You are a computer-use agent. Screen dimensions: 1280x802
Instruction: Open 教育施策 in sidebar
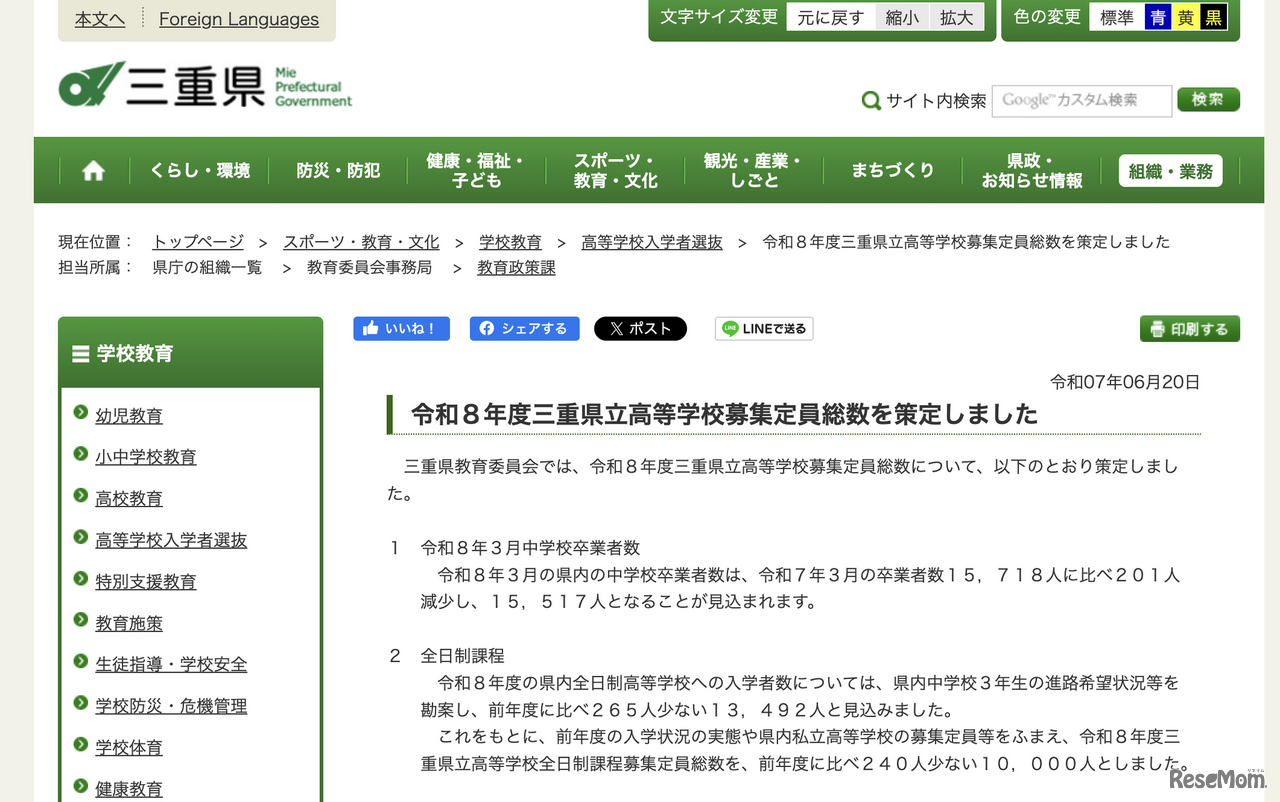[x=129, y=624]
